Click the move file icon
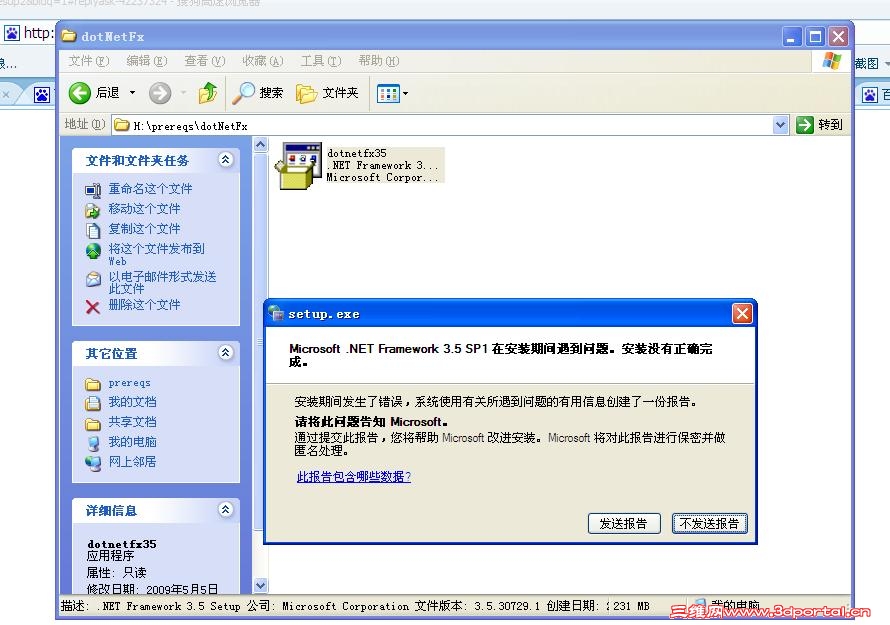890x625 pixels. 93,210
